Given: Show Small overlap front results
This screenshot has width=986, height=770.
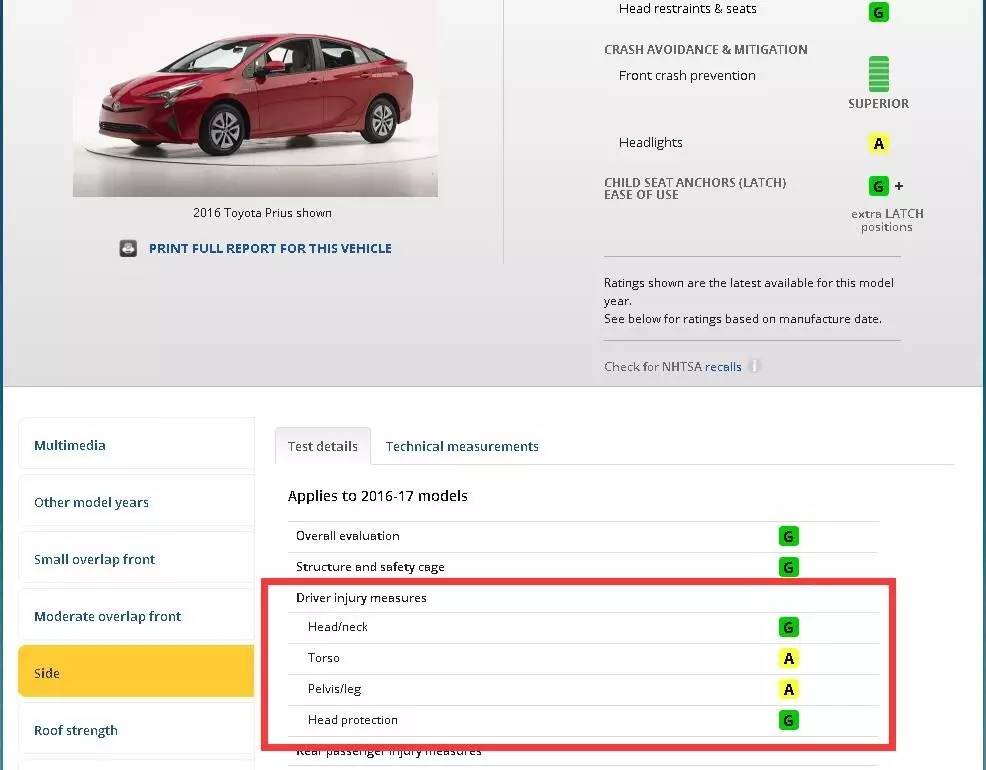Looking at the screenshot, I should point(136,559).
